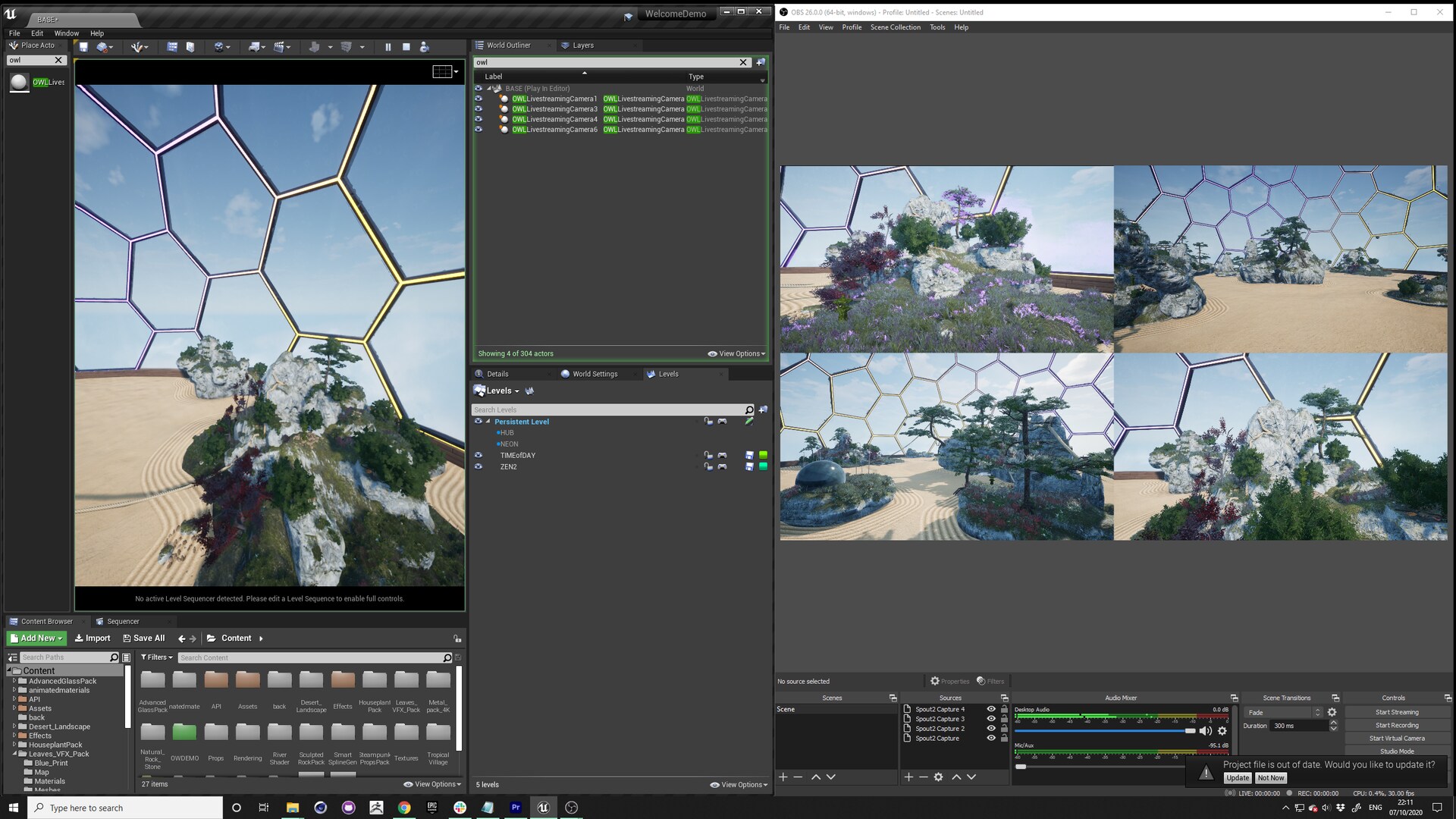Toggle visibility of OWLLivestreamingCamera1 in World Outliner
This screenshot has height=819, width=1456.
479,99
